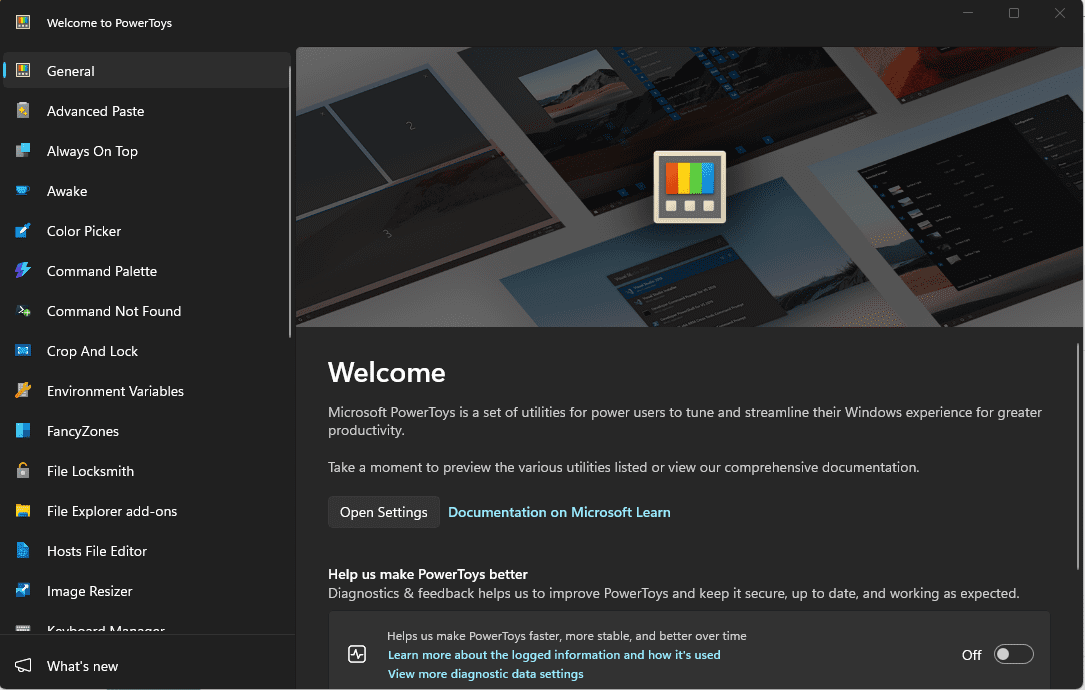
Task: Open Learn more about logged information link
Action: pyautogui.click(x=554, y=655)
